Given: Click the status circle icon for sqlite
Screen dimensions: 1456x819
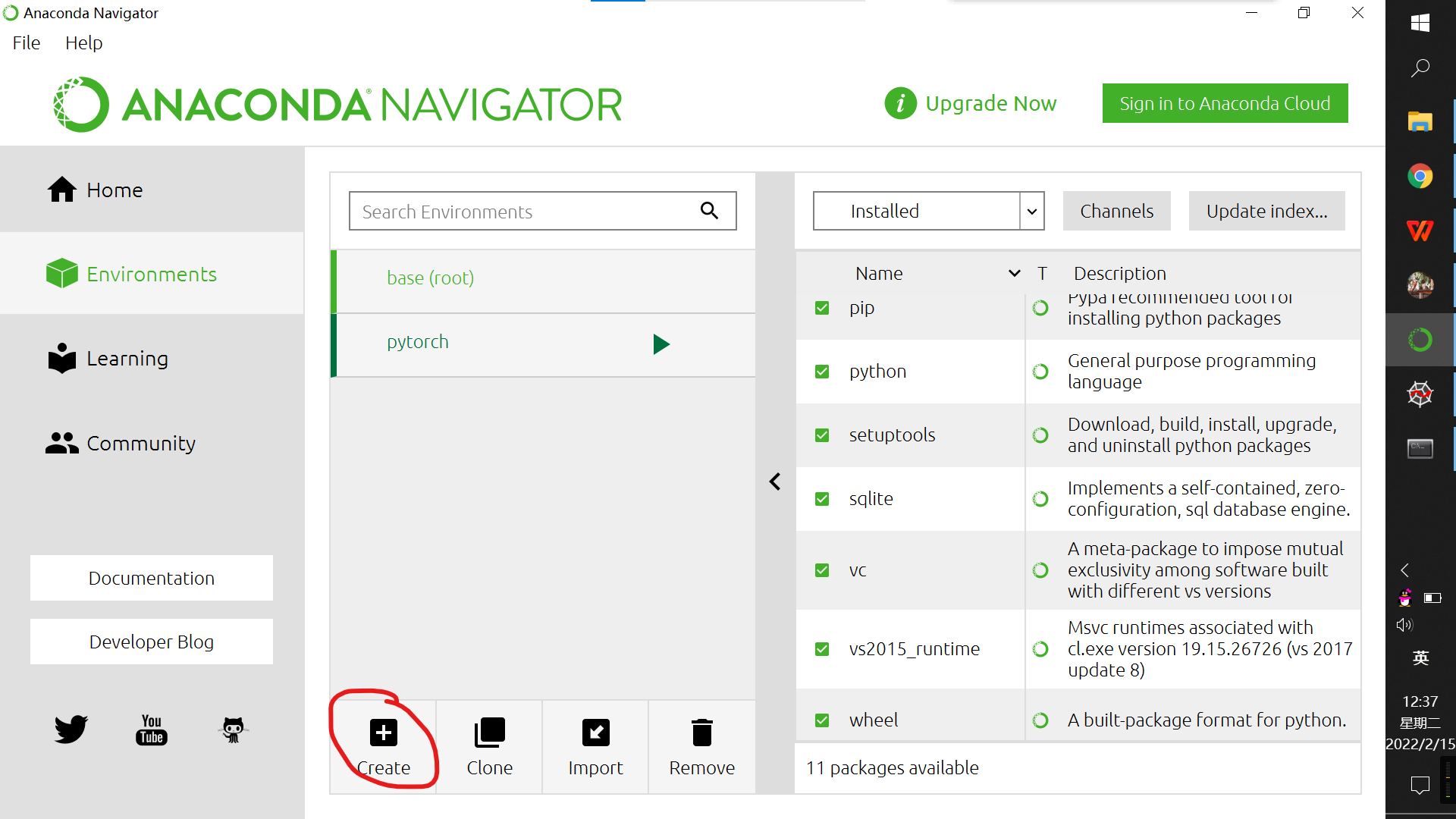Looking at the screenshot, I should pyautogui.click(x=1040, y=499).
